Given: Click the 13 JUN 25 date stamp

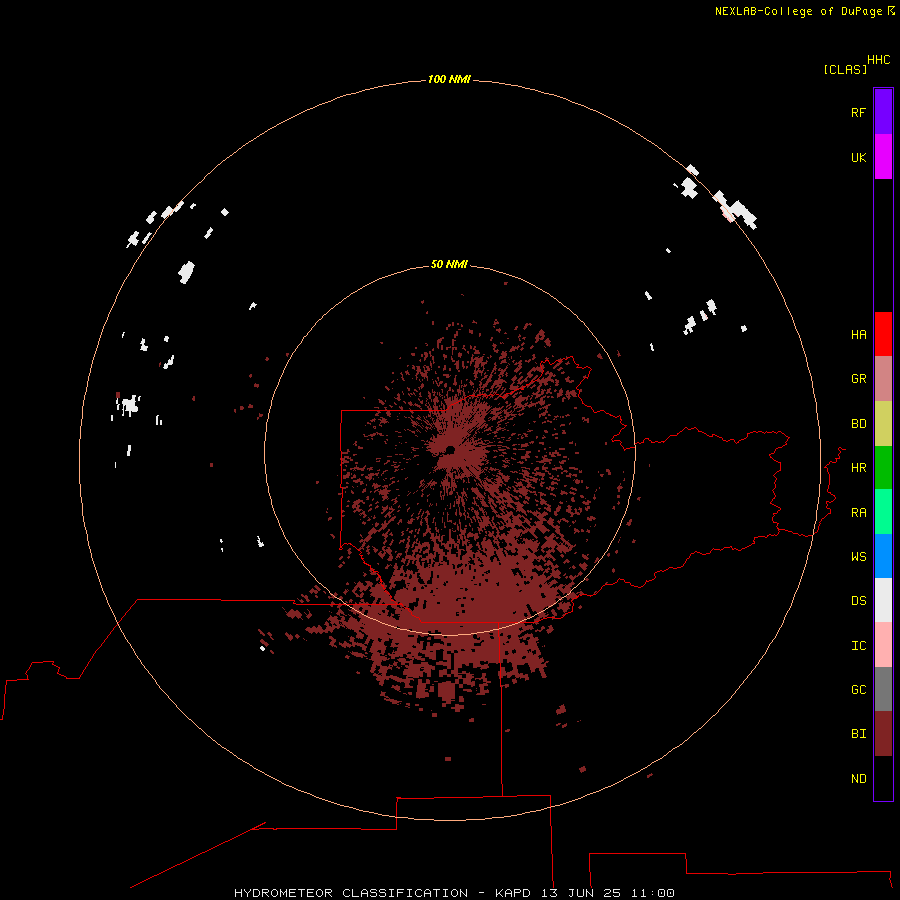Looking at the screenshot, I should point(581,893).
